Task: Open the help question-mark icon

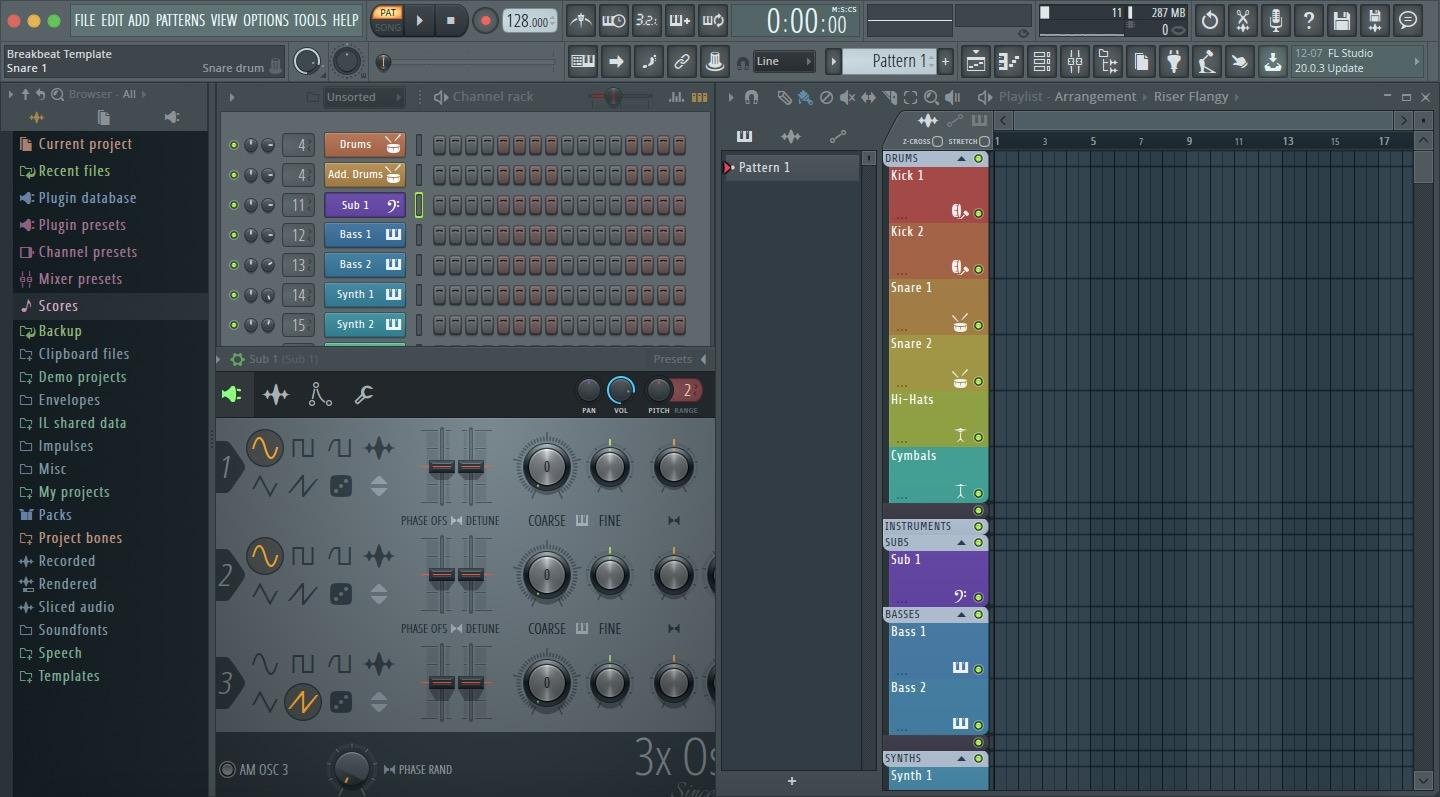Action: pos(1308,20)
